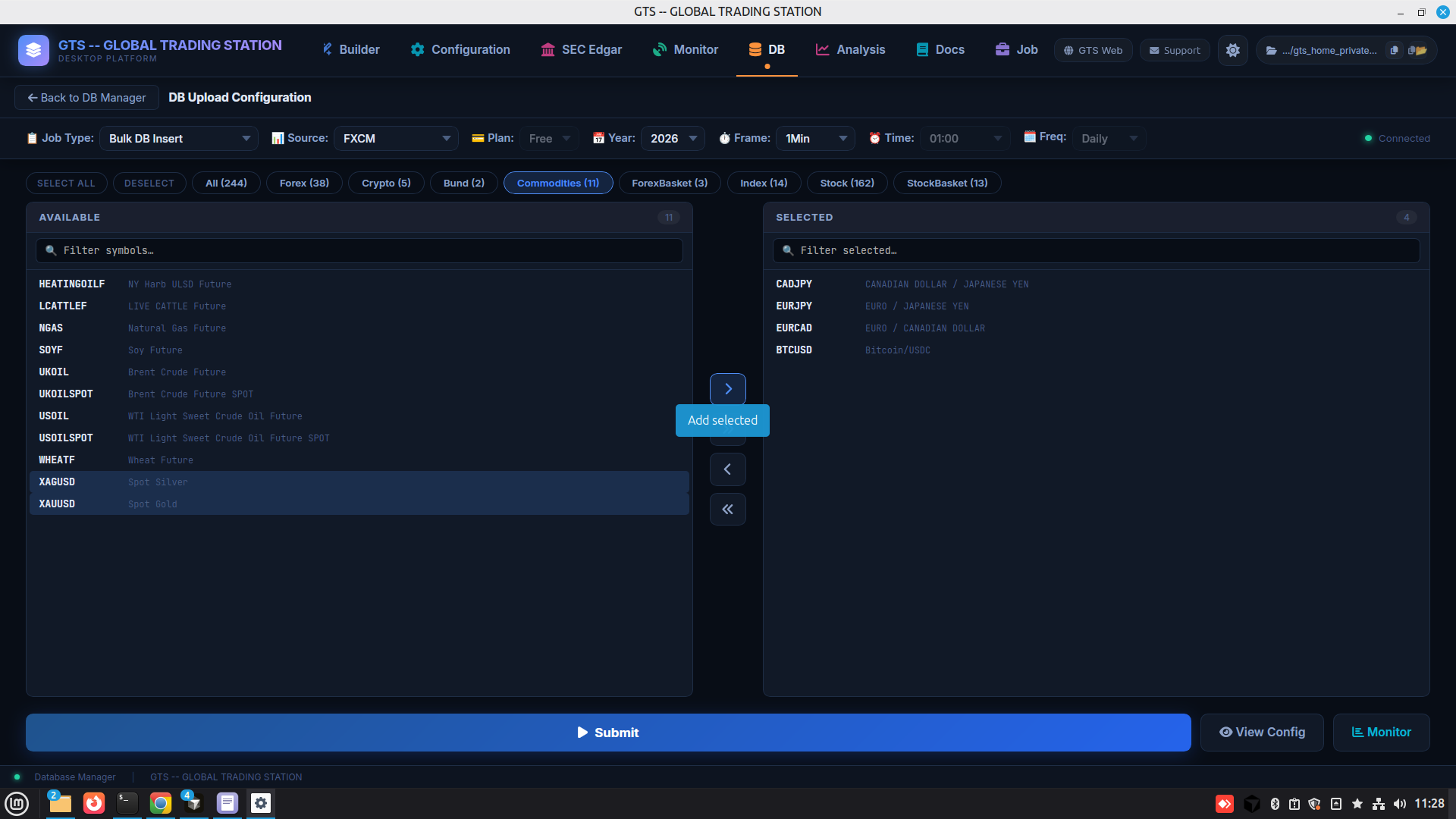Select the NGAS Natural Gas Future row
This screenshot has height=819, width=1456.
coord(359,328)
